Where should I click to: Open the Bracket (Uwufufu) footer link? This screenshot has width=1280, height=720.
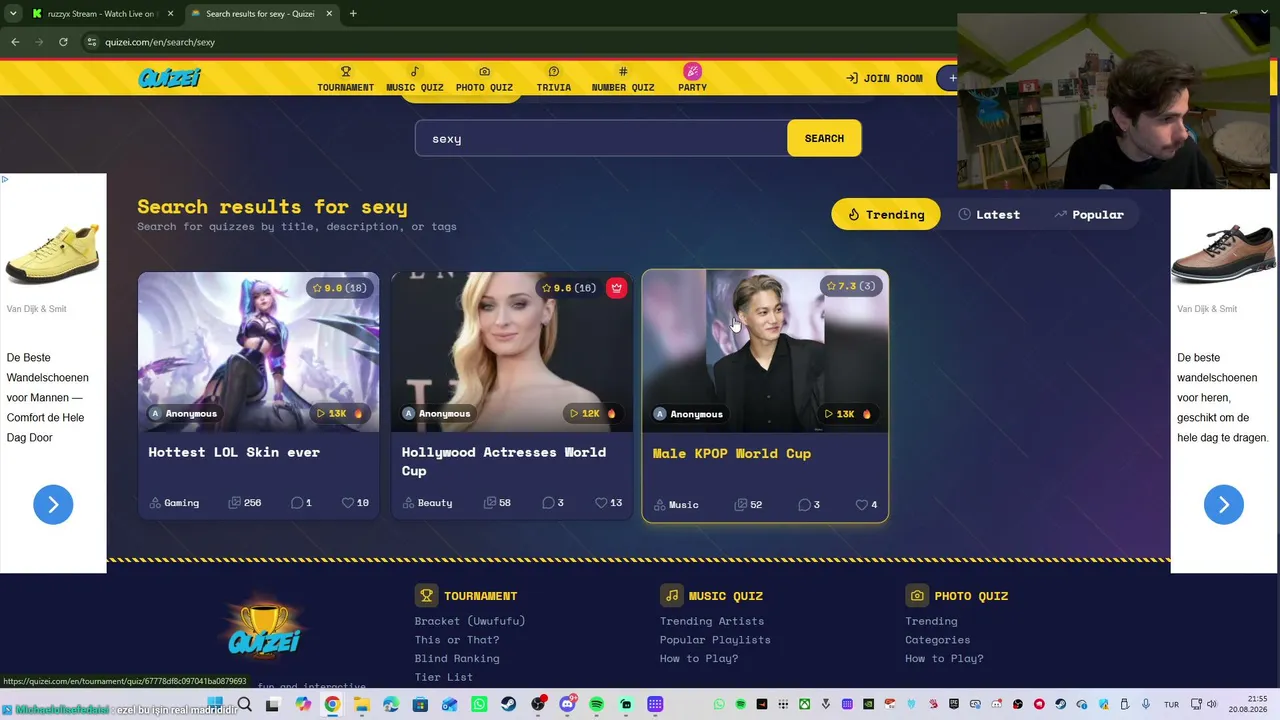pyautogui.click(x=470, y=621)
